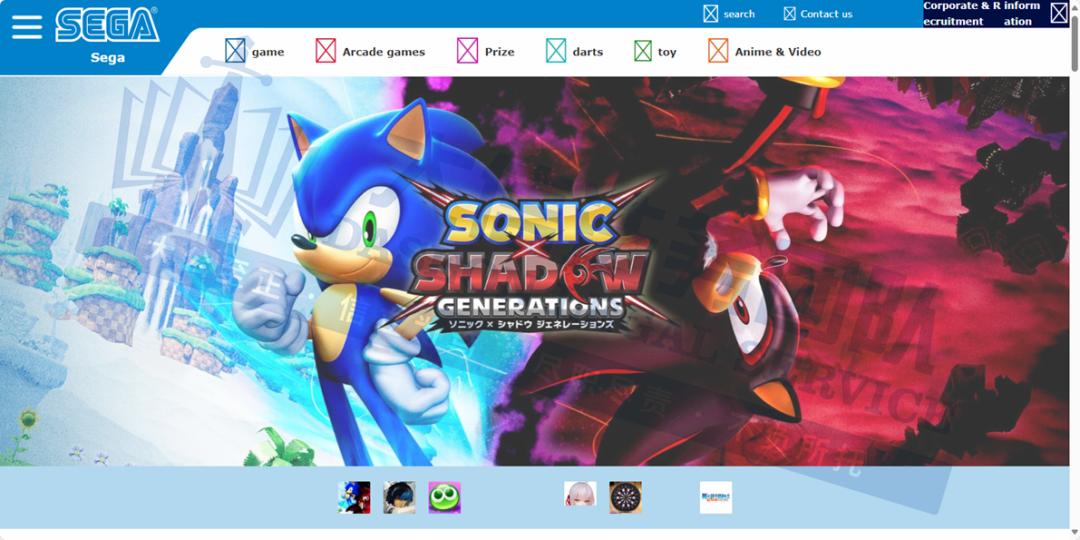Open the search link in header
The image size is (1080, 540).
coord(729,14)
